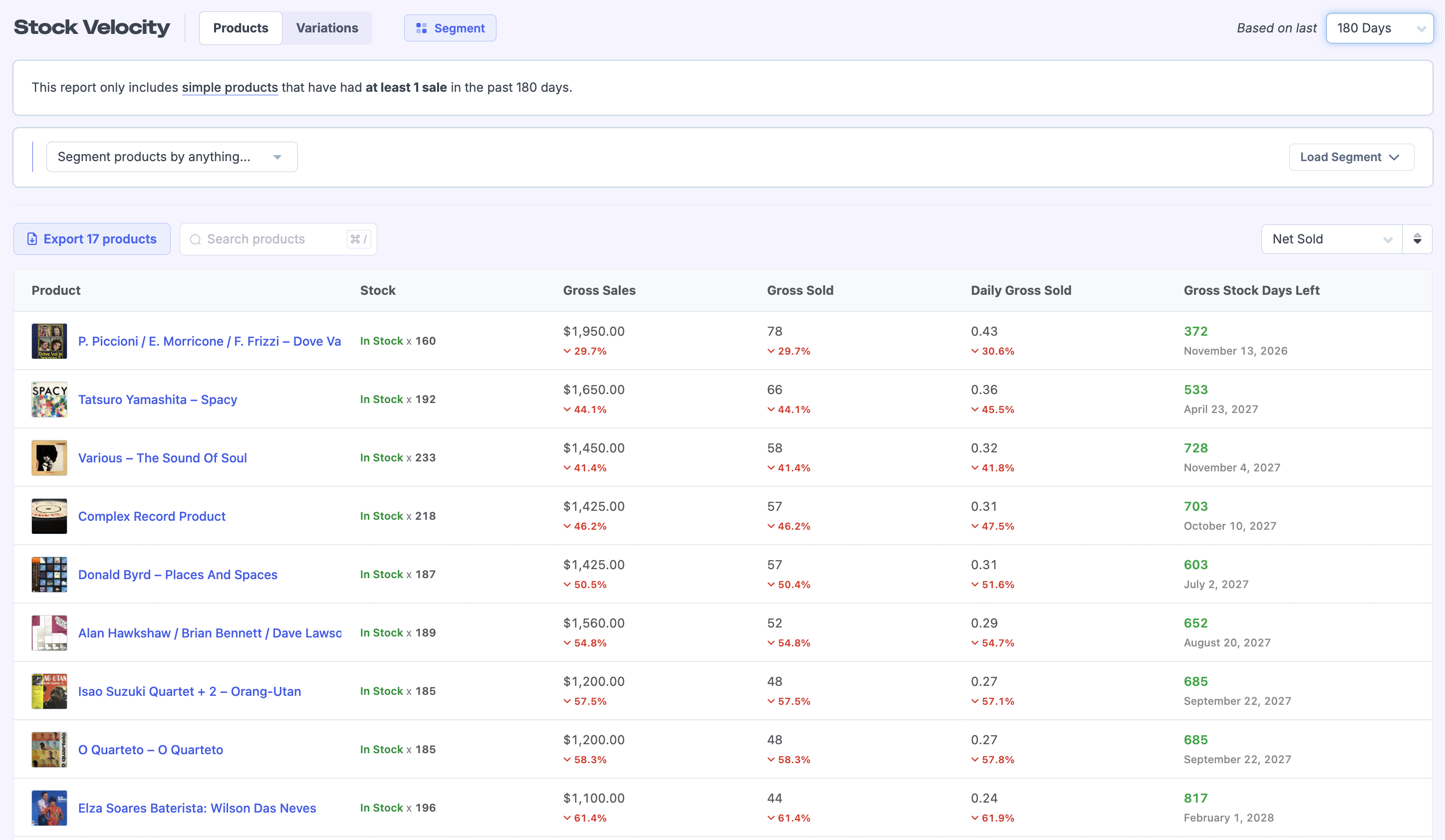
Task: Click Complex Record Product vinyl thumbnail
Action: (x=49, y=516)
